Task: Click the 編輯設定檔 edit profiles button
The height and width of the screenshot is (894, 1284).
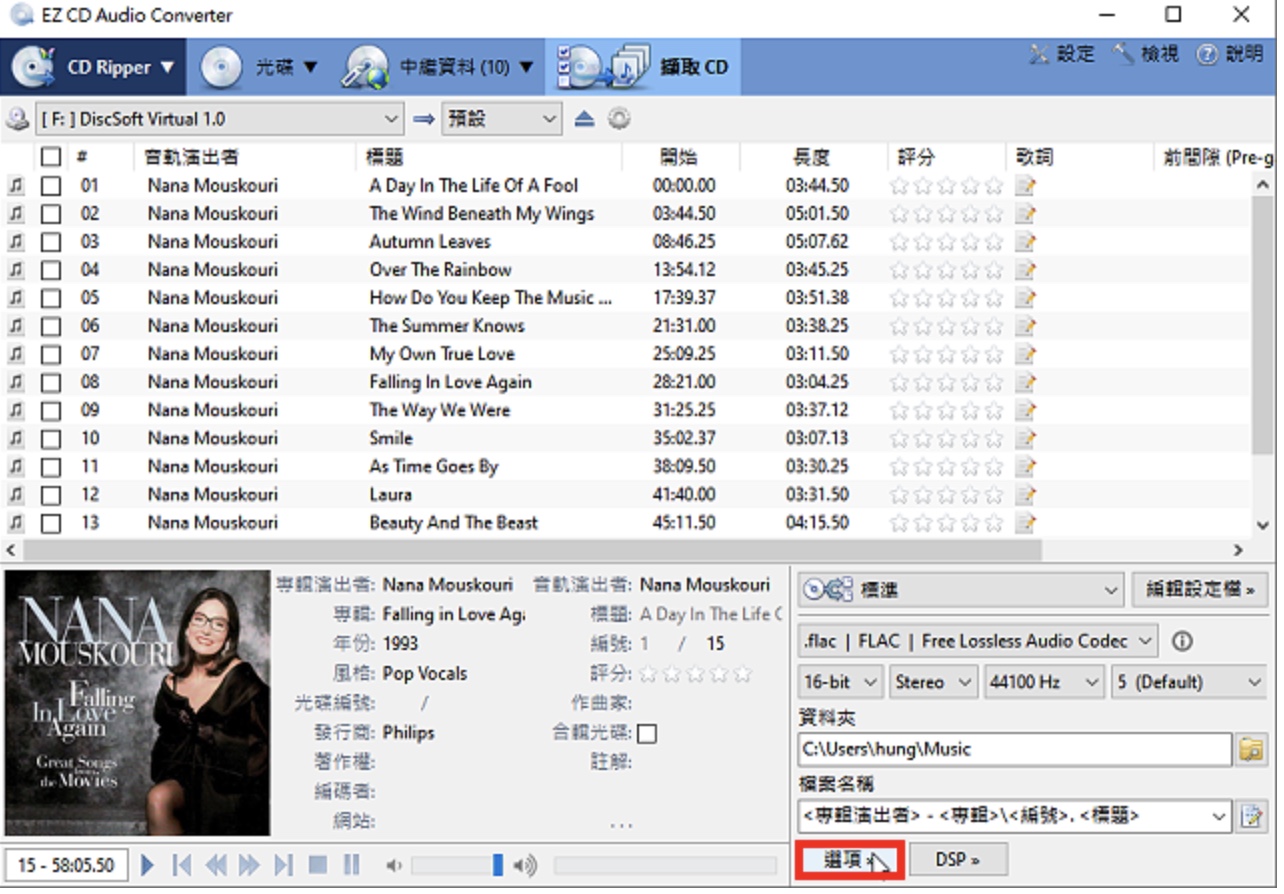Action: (1200, 591)
